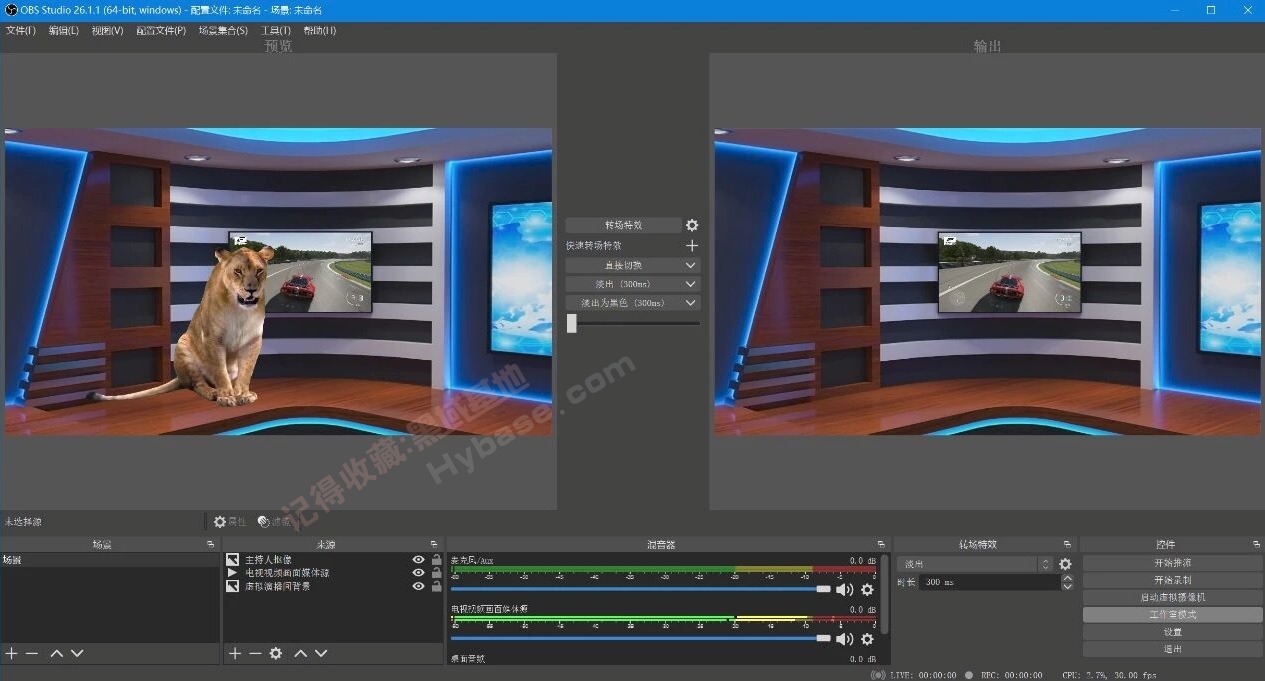Image resolution: width=1265 pixels, height=681 pixels.
Task: Open the 直接切换 transition dropdown
Action: [690, 264]
